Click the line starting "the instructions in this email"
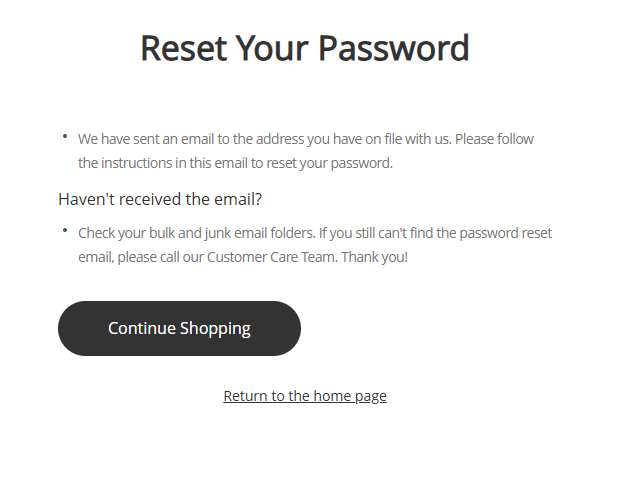This screenshot has width=617, height=477. tap(235, 163)
